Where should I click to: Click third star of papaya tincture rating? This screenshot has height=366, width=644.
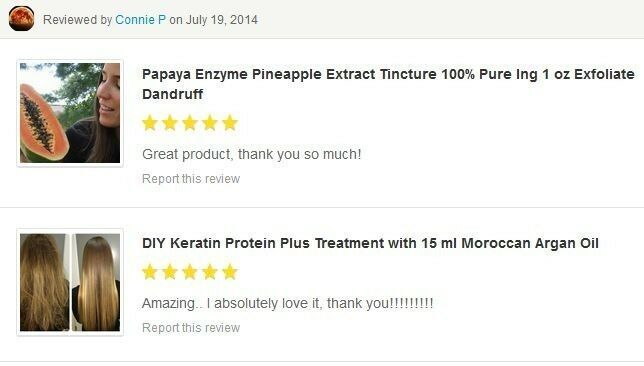tap(190, 123)
